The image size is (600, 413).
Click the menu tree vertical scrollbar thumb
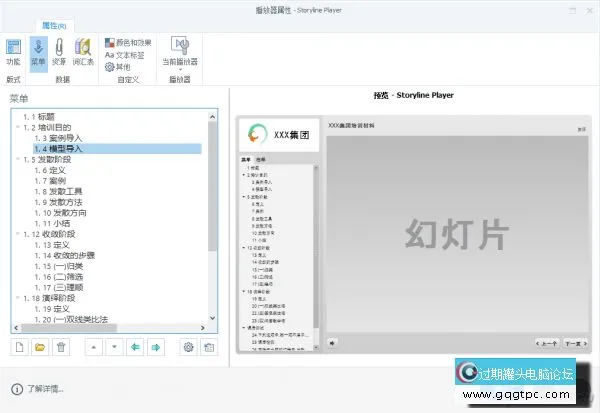coord(212,186)
